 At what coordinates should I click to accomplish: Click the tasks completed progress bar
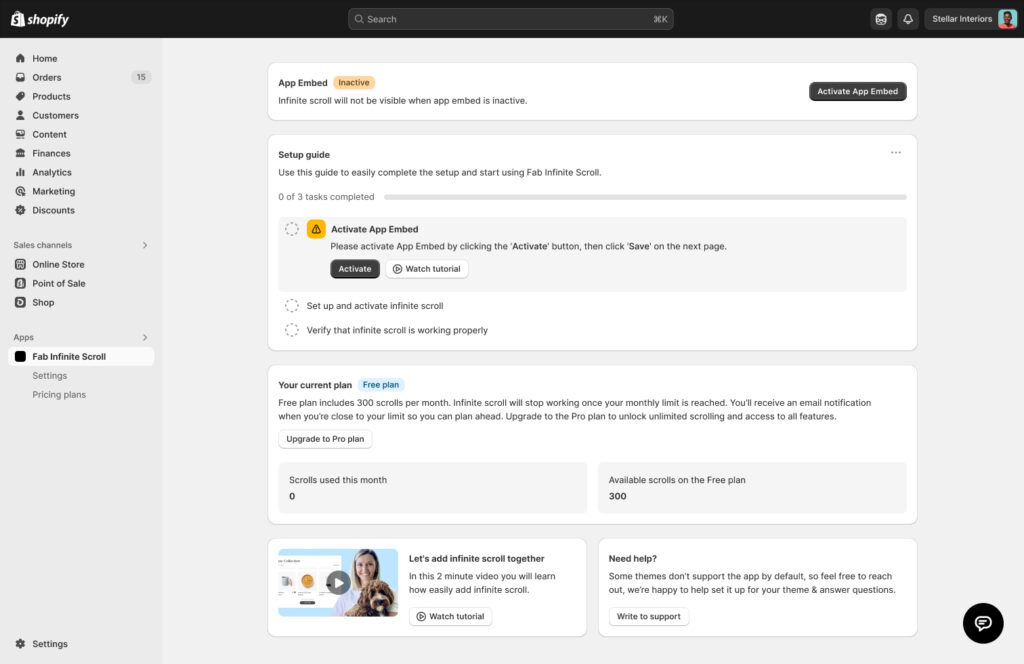point(645,197)
